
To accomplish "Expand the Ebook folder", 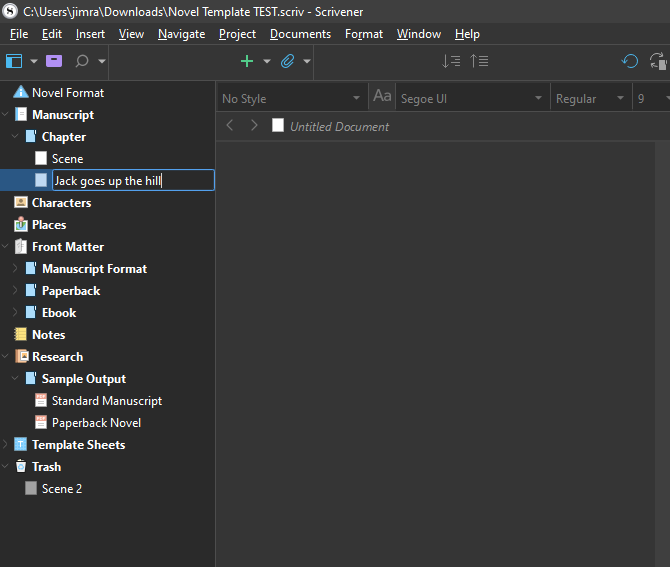I will [x=15, y=312].
